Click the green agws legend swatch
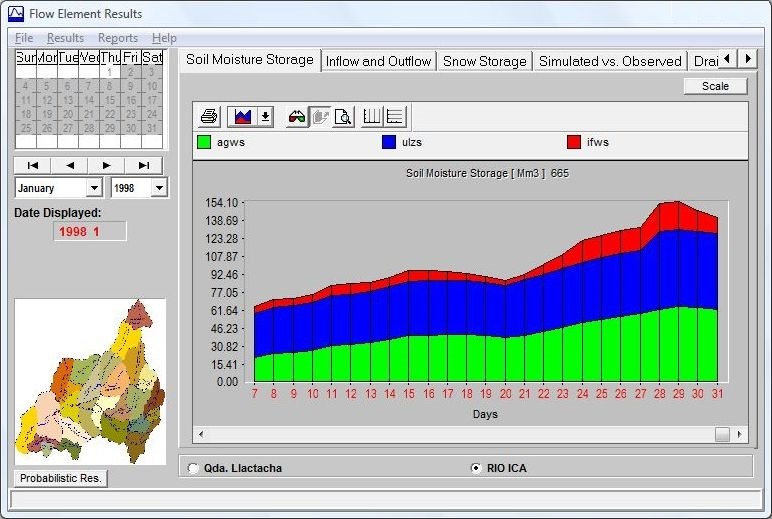 pyautogui.click(x=204, y=142)
